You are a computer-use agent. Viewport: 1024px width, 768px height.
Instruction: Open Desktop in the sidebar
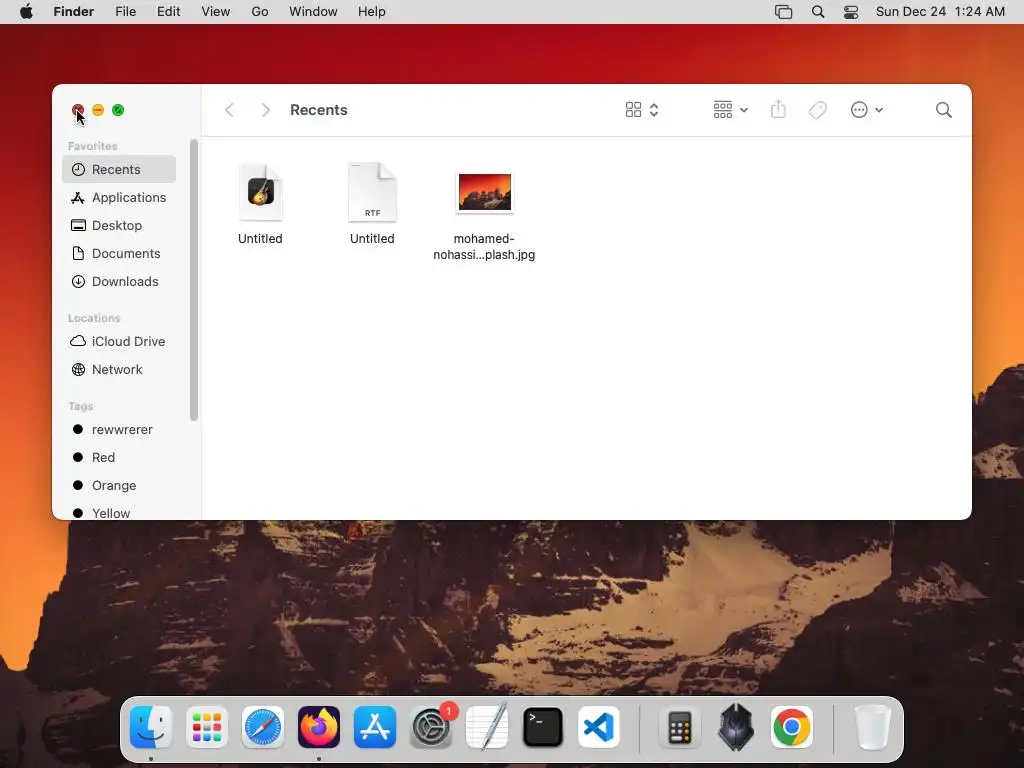[x=119, y=225]
